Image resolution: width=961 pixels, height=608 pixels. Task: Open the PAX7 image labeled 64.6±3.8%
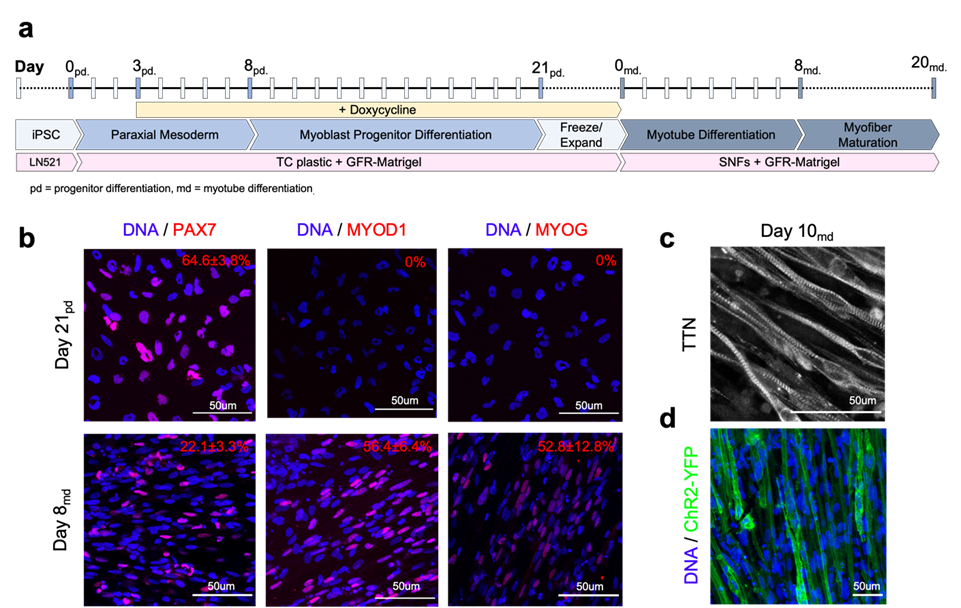(x=169, y=333)
